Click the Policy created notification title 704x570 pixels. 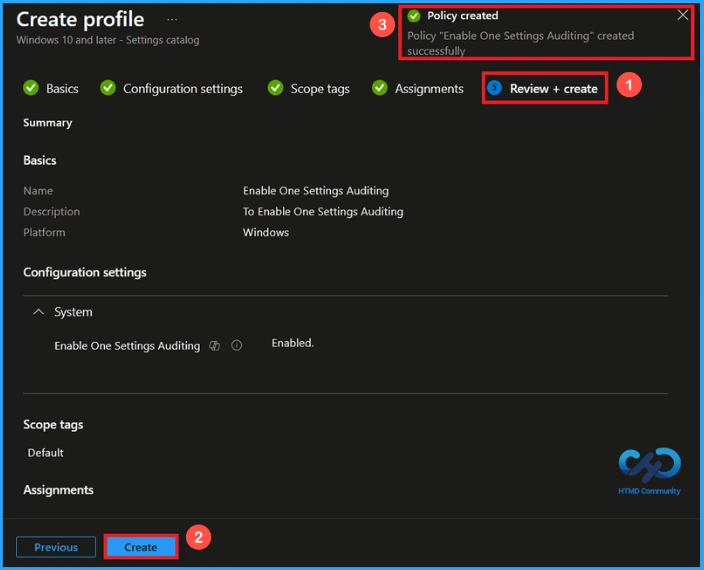pos(462,16)
